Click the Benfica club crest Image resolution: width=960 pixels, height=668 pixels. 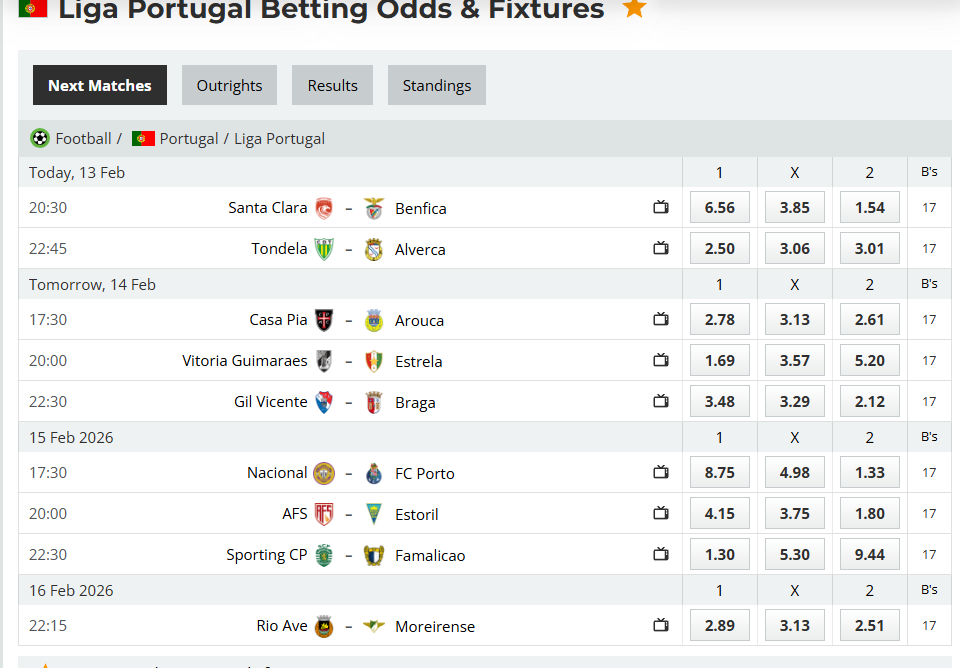click(x=373, y=208)
